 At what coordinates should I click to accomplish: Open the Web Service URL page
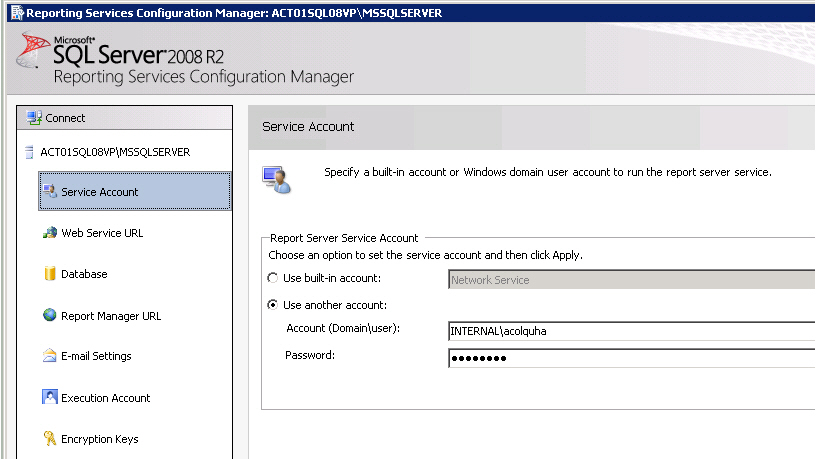click(x=102, y=233)
